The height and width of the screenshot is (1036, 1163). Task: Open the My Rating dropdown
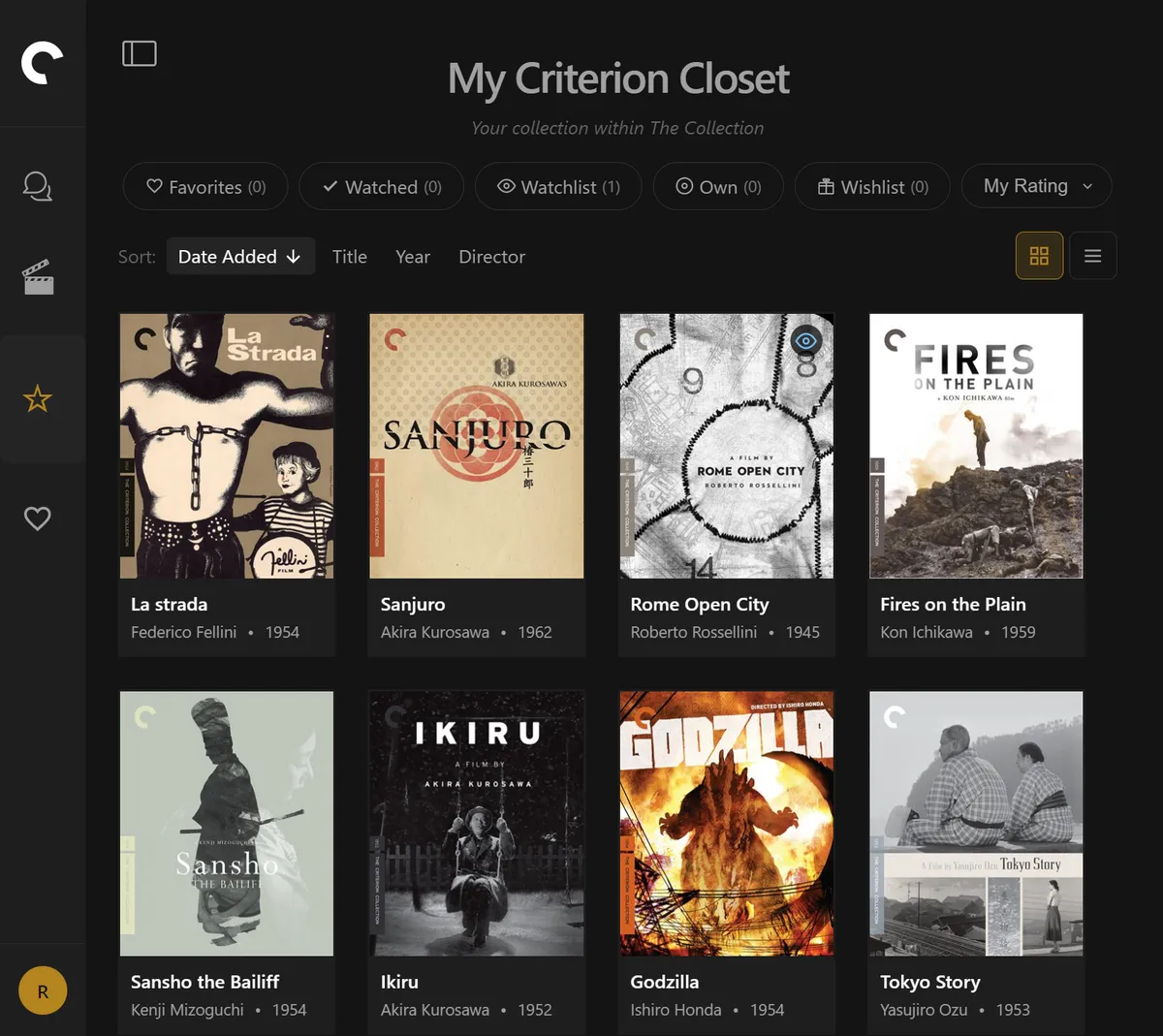1036,186
